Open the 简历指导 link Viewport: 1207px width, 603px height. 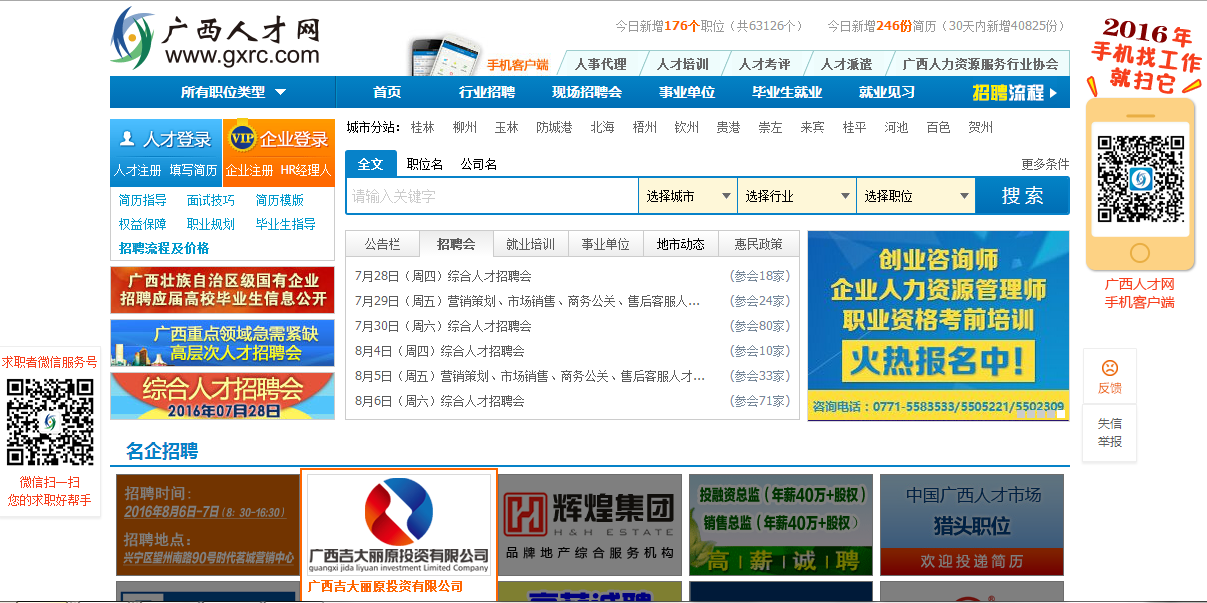pyautogui.click(x=143, y=200)
